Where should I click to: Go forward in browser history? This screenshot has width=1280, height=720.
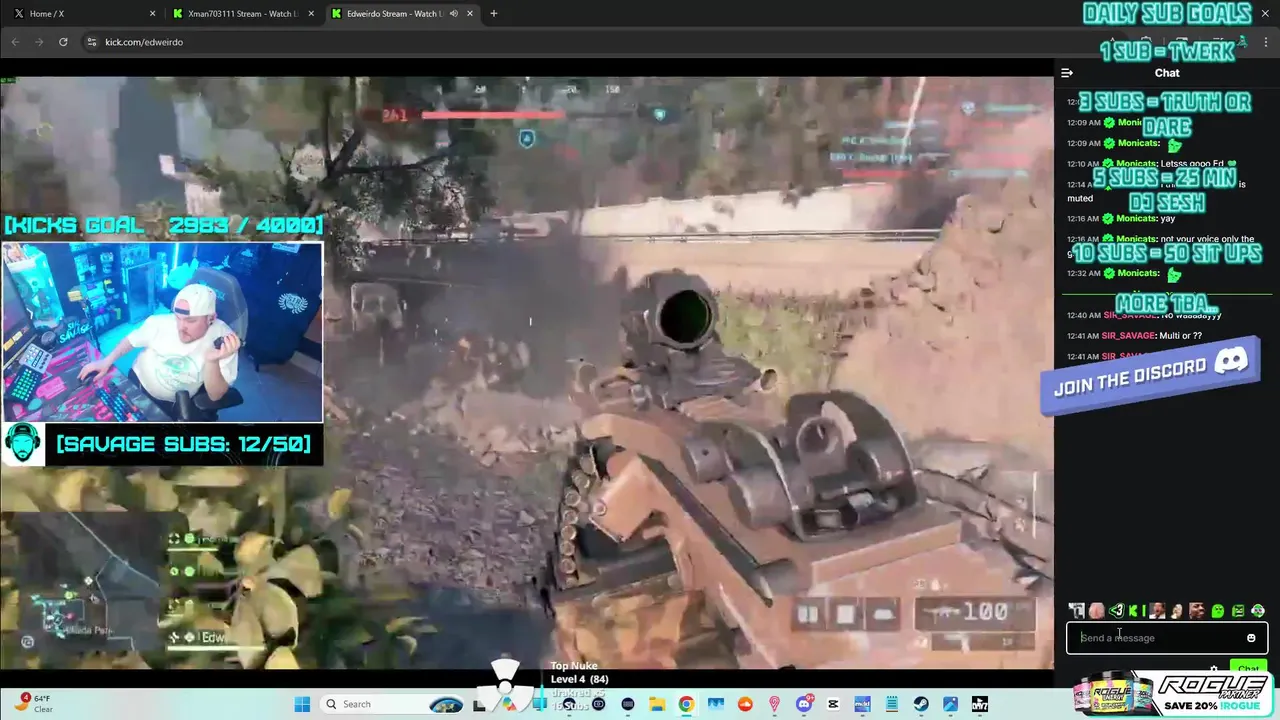(x=39, y=42)
